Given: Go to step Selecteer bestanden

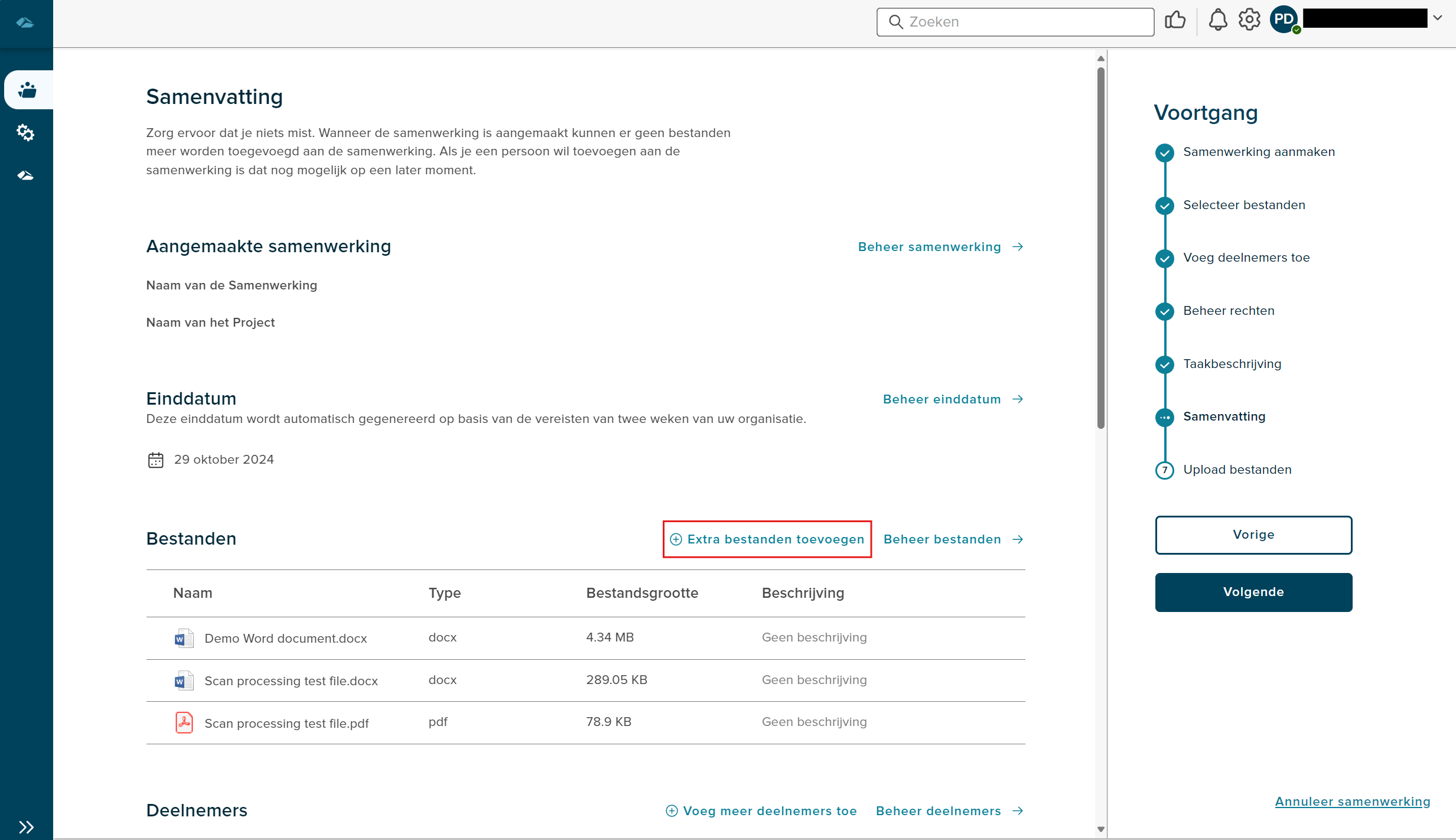Looking at the screenshot, I should coord(1244,205).
